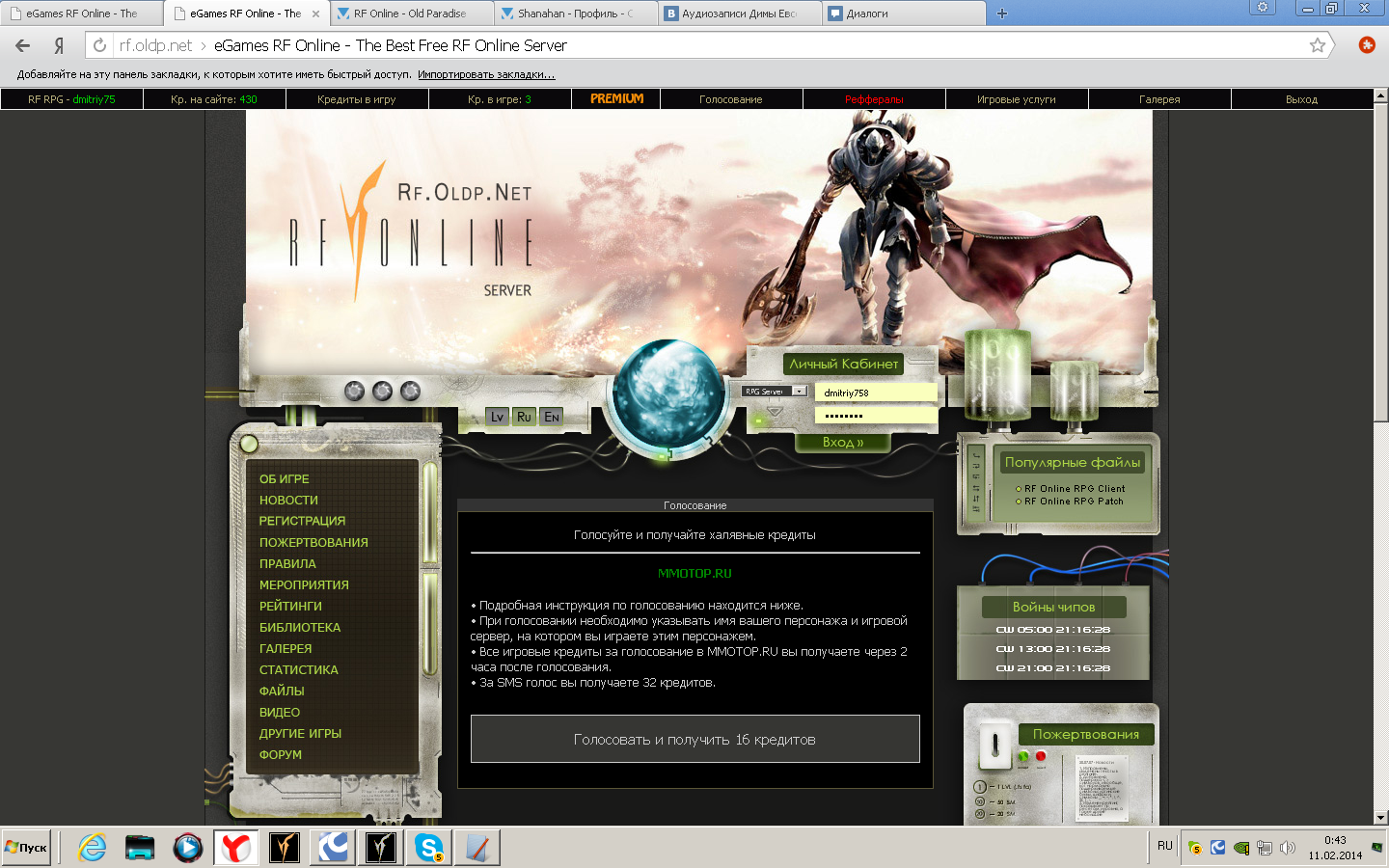
Task: Click the Yandex browser taskbar button
Action: pos(236,848)
